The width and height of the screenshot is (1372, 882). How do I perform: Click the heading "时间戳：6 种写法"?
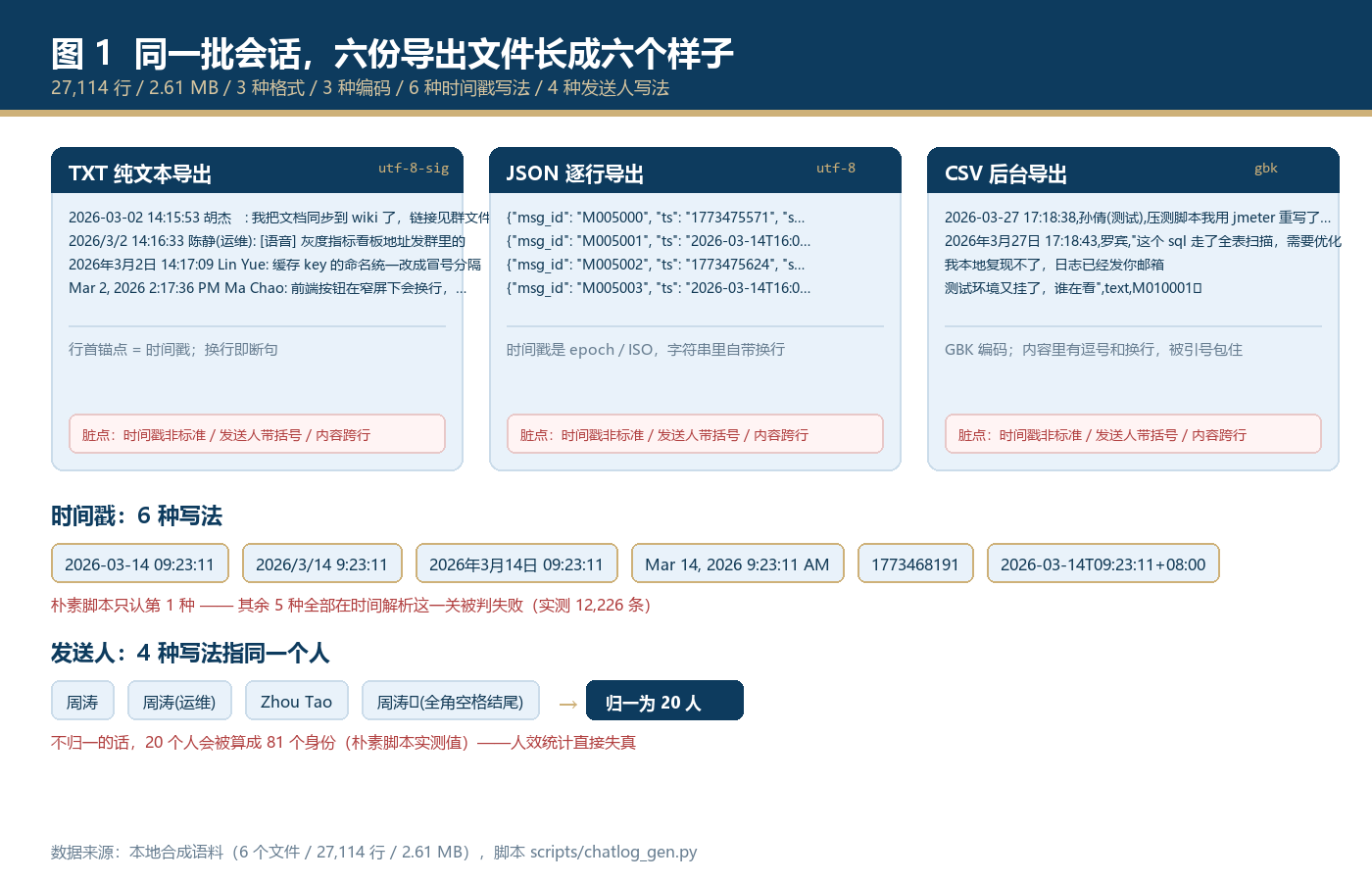click(137, 516)
